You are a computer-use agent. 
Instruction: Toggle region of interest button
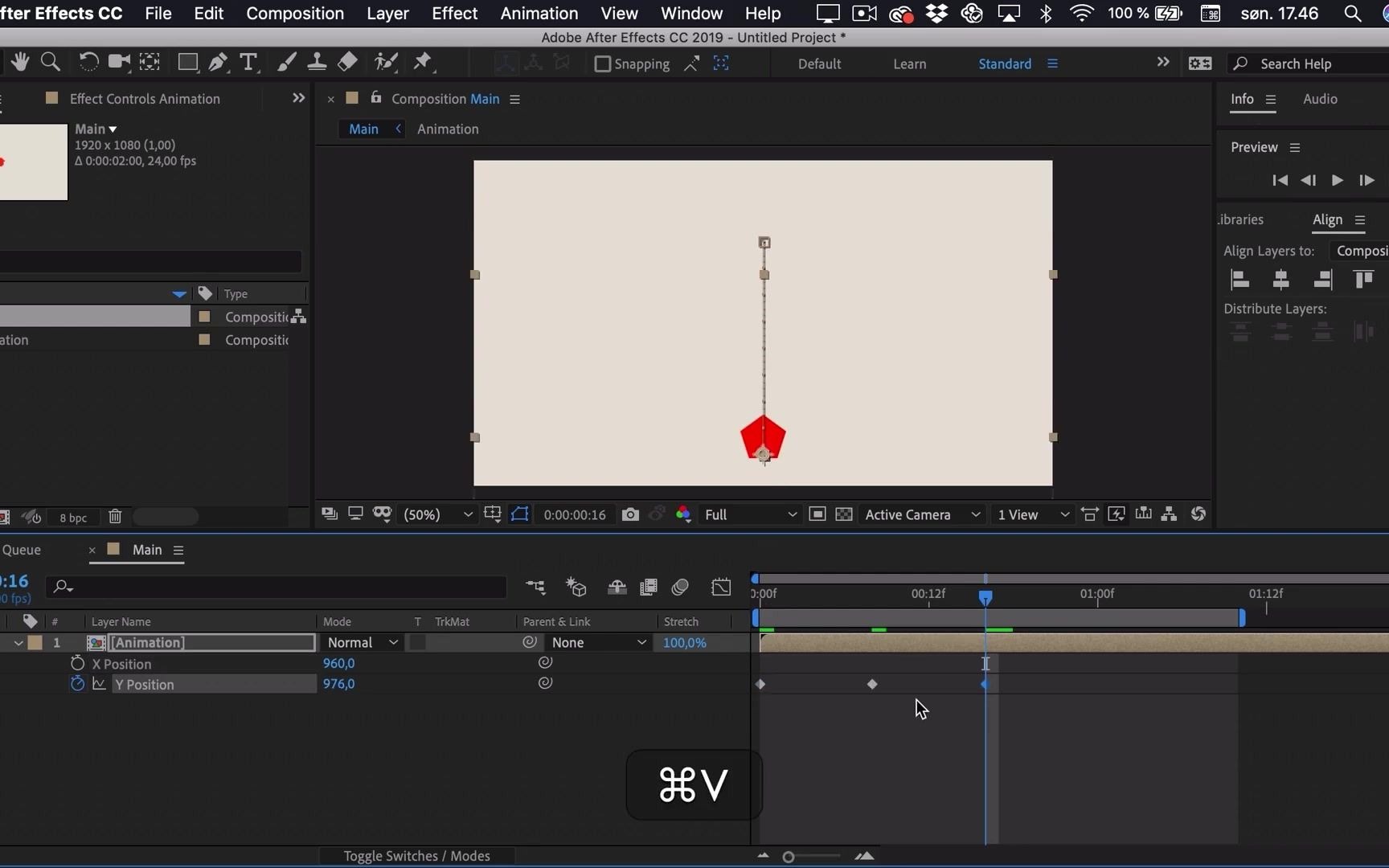(x=817, y=514)
